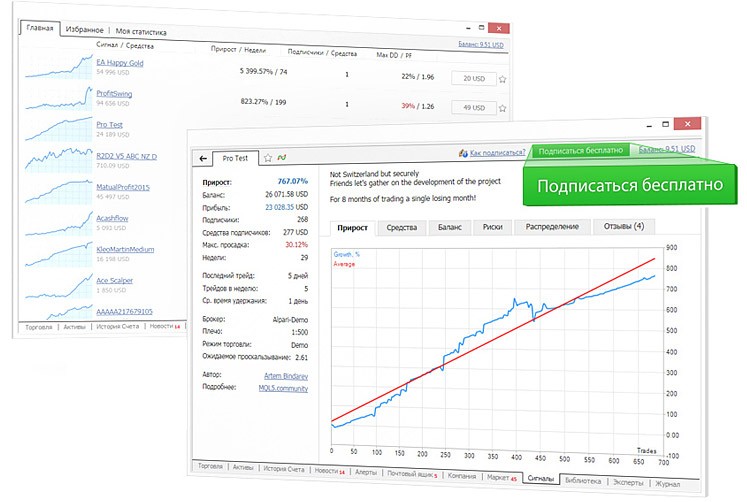The image size is (747, 502).
Task: Add Pro Test signal to favorites star
Action: (268, 158)
